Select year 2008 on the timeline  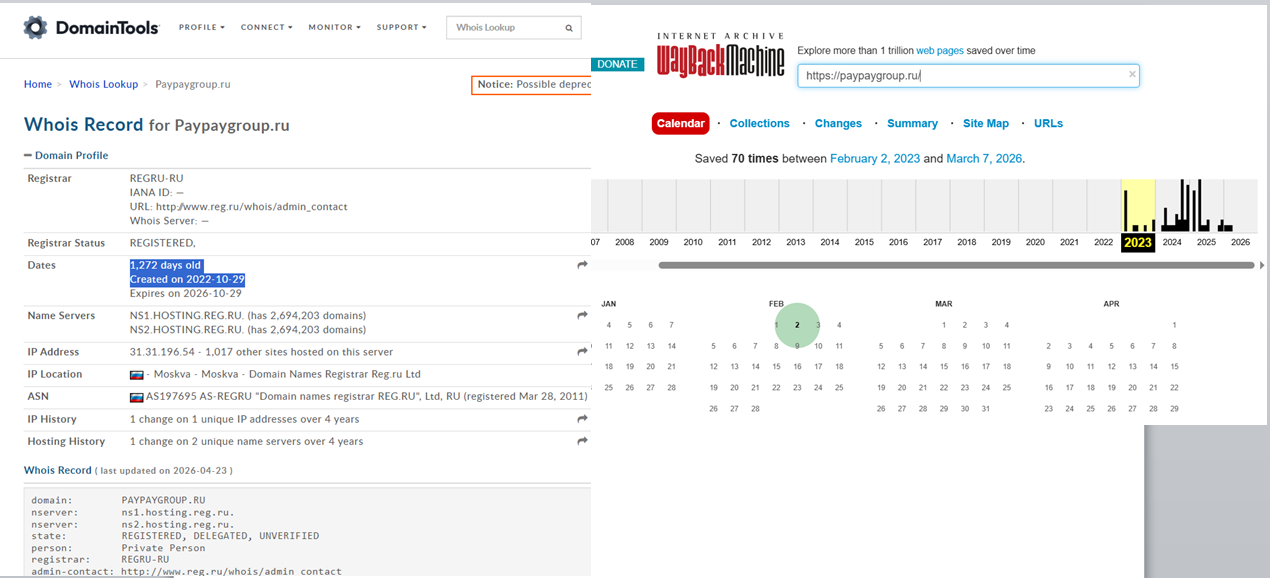(625, 242)
